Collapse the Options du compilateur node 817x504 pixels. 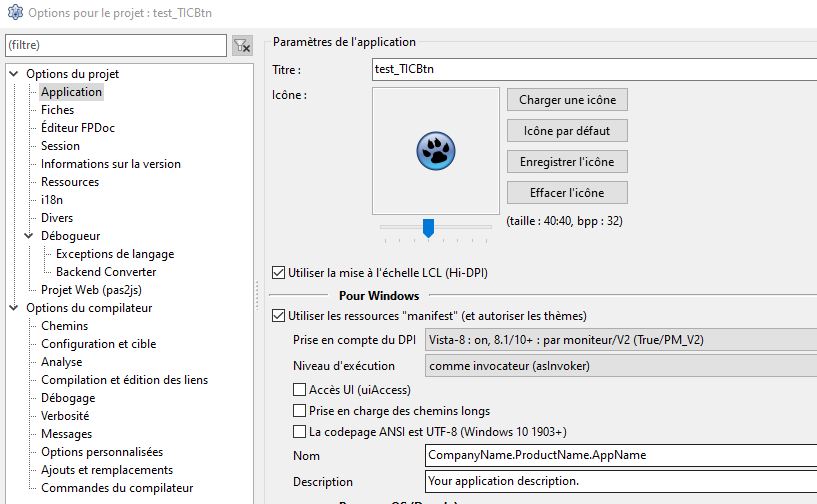[13, 308]
